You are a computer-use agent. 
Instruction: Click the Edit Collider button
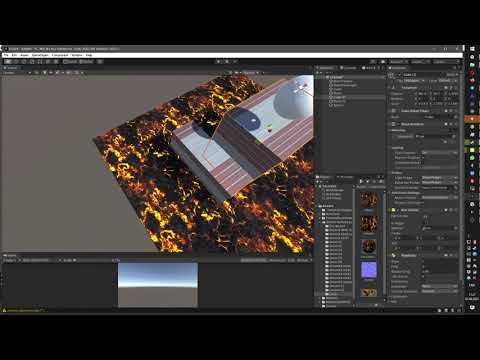point(426,216)
